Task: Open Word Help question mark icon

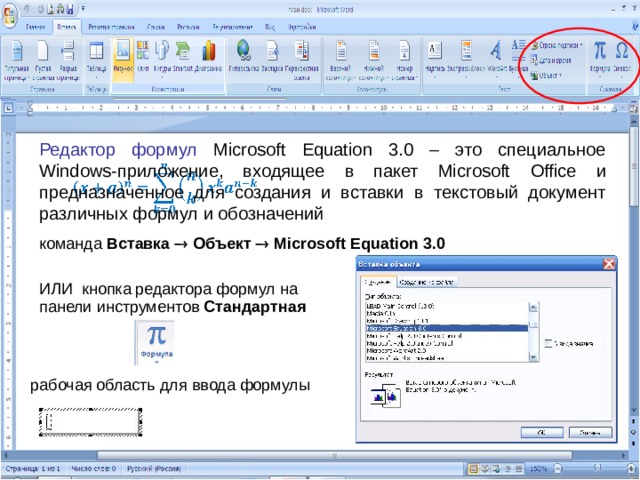Action: click(635, 25)
